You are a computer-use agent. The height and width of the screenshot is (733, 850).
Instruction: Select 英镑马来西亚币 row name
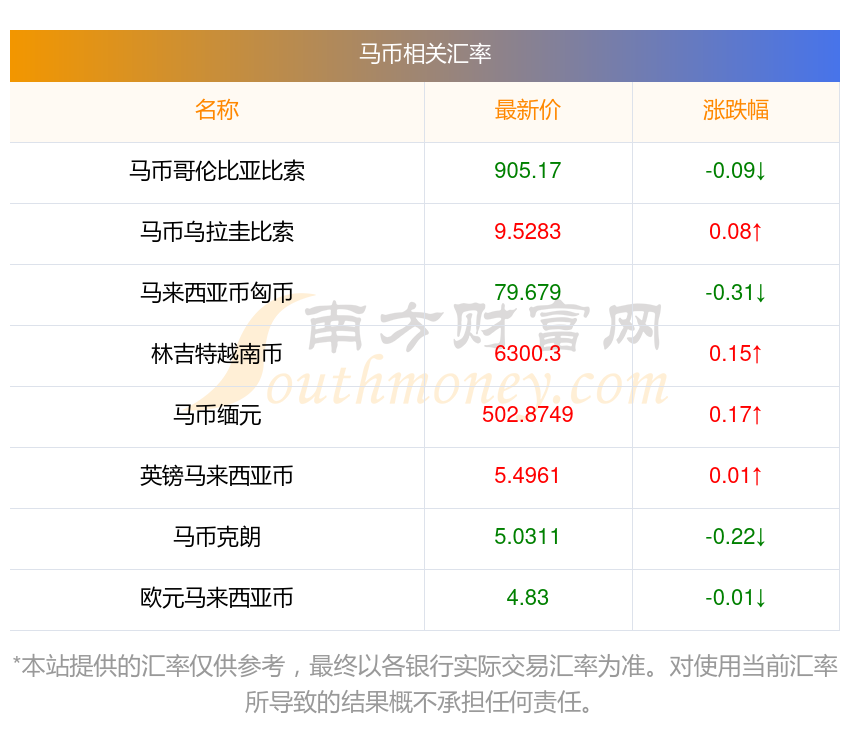[x=217, y=476]
